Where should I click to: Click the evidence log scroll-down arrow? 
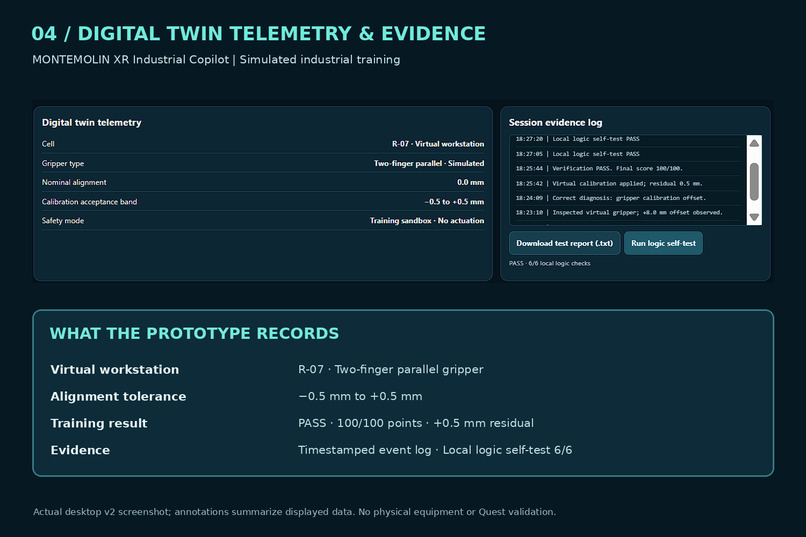(x=754, y=217)
